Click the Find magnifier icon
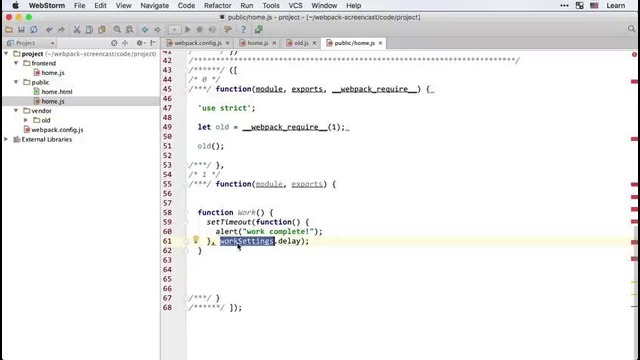Screen dimensions: 640x360 pos(117,30)
